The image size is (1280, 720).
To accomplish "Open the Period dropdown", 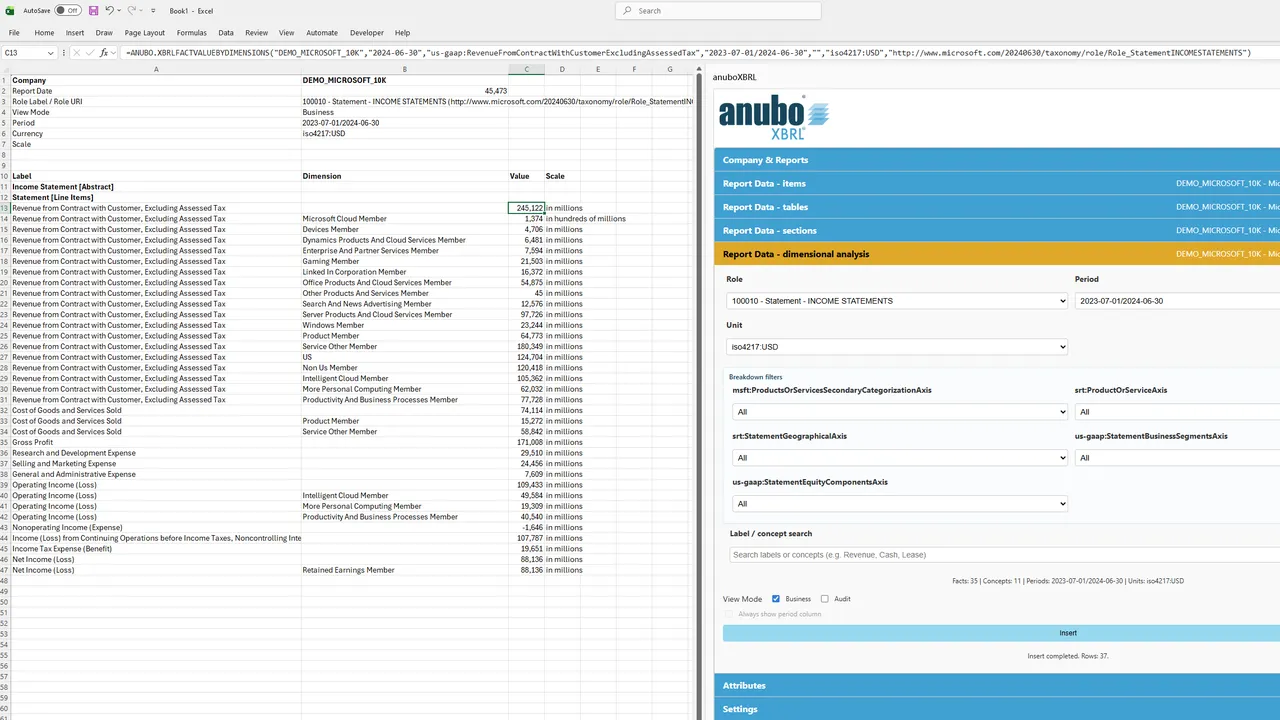I will (1177, 301).
